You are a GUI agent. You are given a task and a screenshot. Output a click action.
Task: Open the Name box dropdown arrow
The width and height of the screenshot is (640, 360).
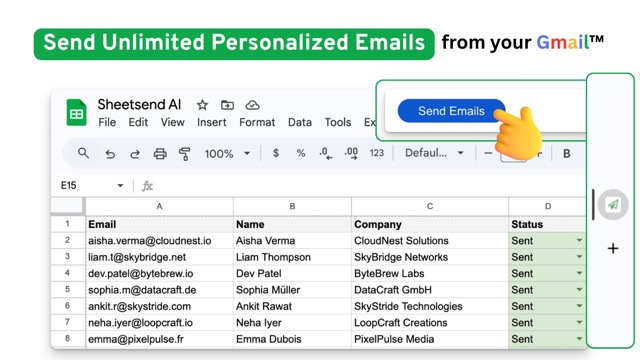coord(120,186)
